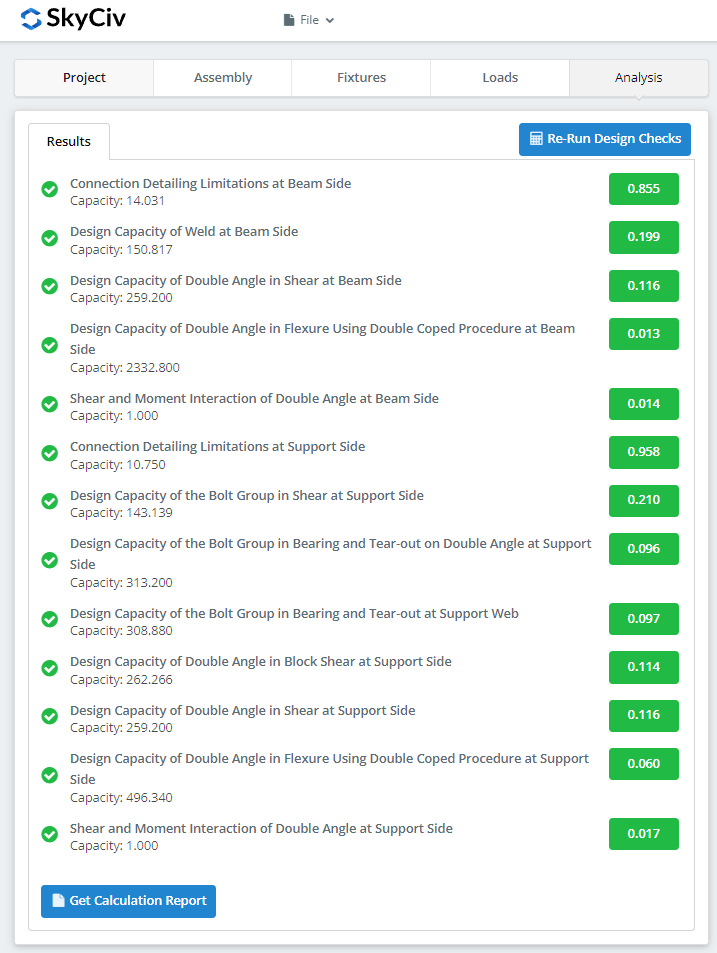Viewport: 717px width, 953px height.
Task: Switch to the Project tab
Action: (x=84, y=78)
